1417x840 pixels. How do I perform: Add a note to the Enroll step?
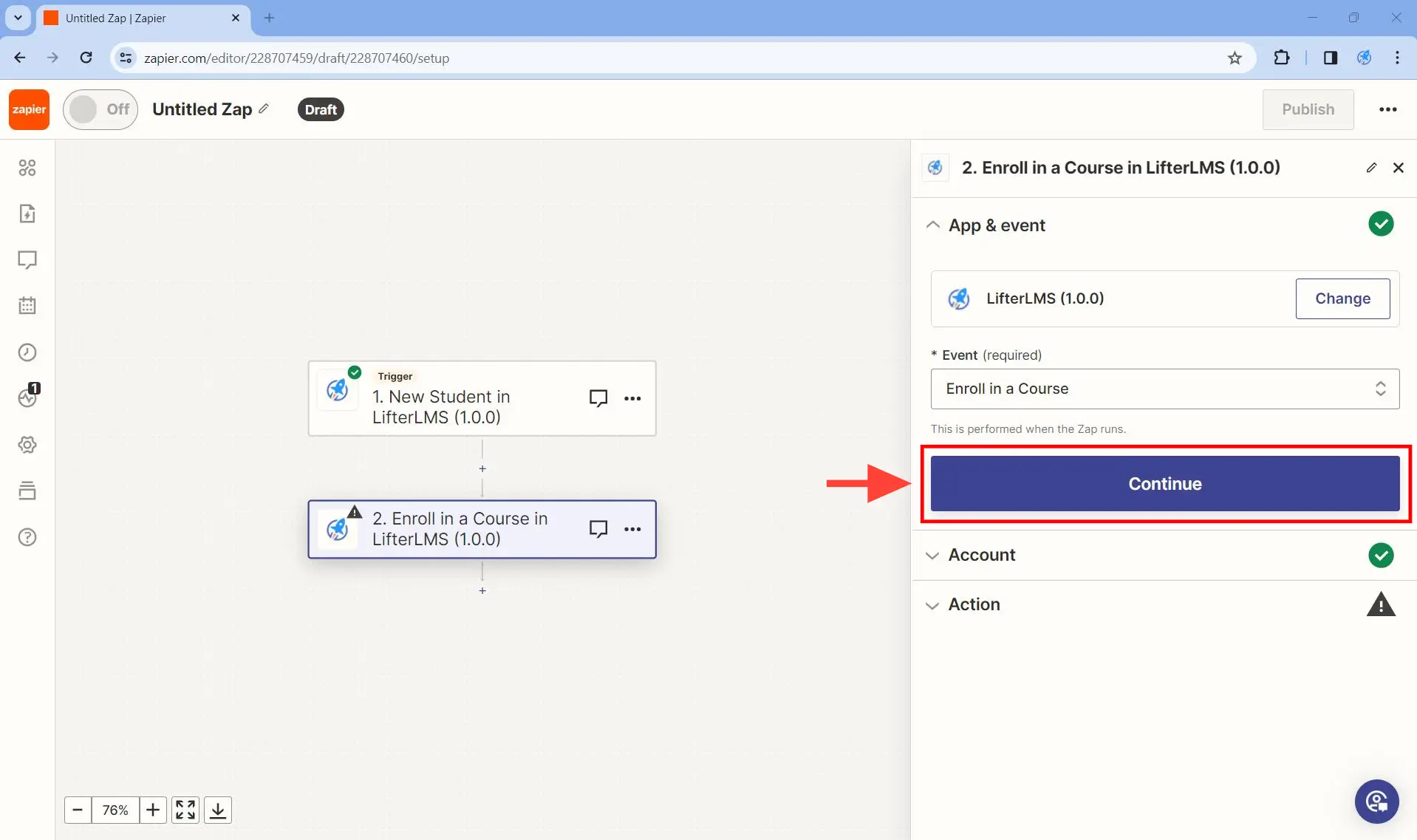(x=598, y=528)
